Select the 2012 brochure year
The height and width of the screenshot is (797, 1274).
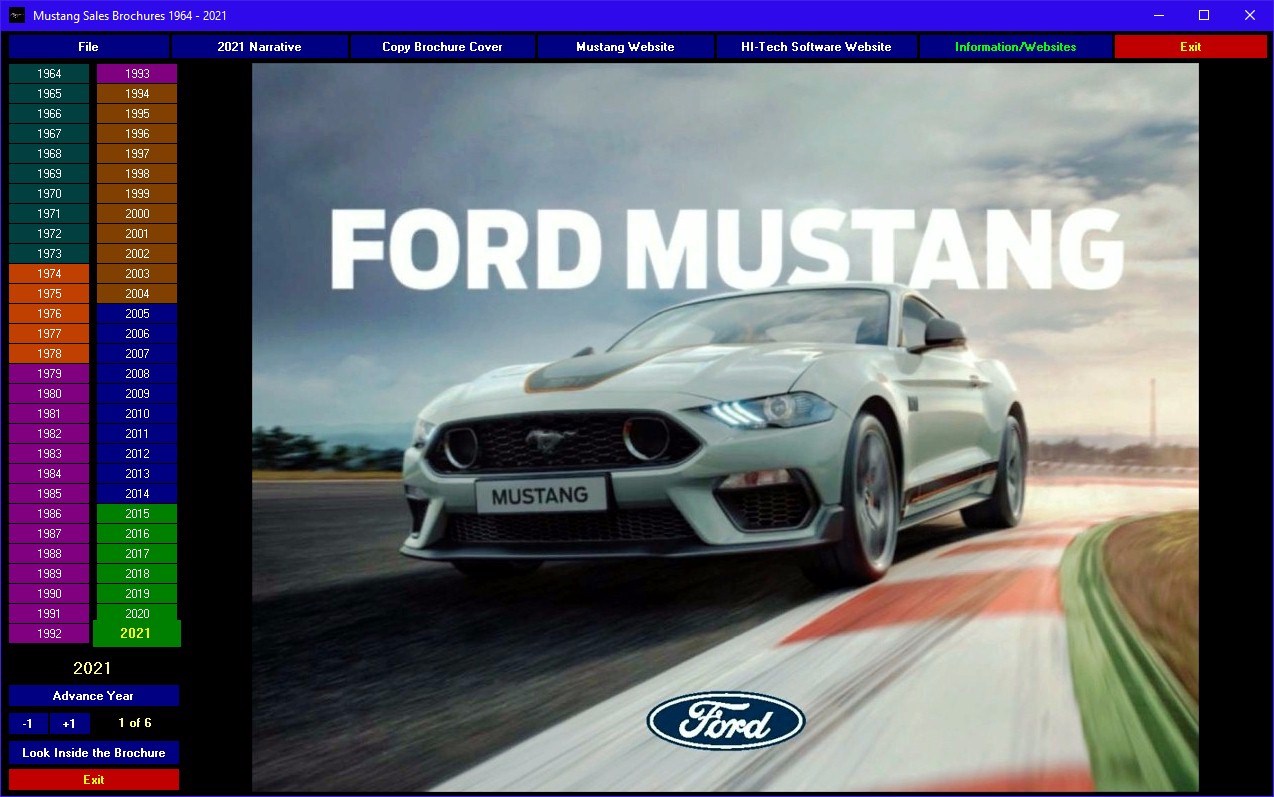point(137,454)
